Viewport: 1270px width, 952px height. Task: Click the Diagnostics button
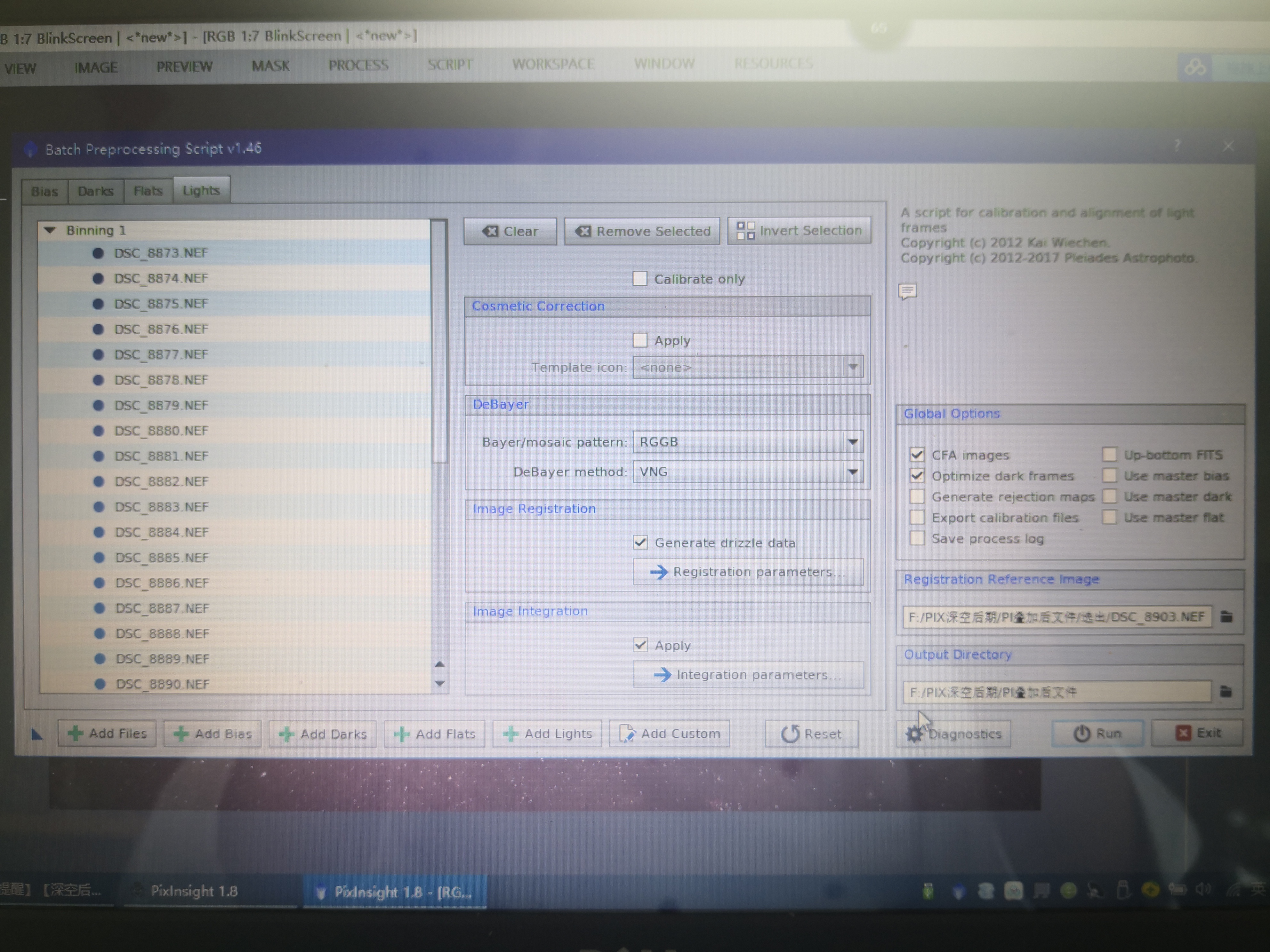point(955,733)
